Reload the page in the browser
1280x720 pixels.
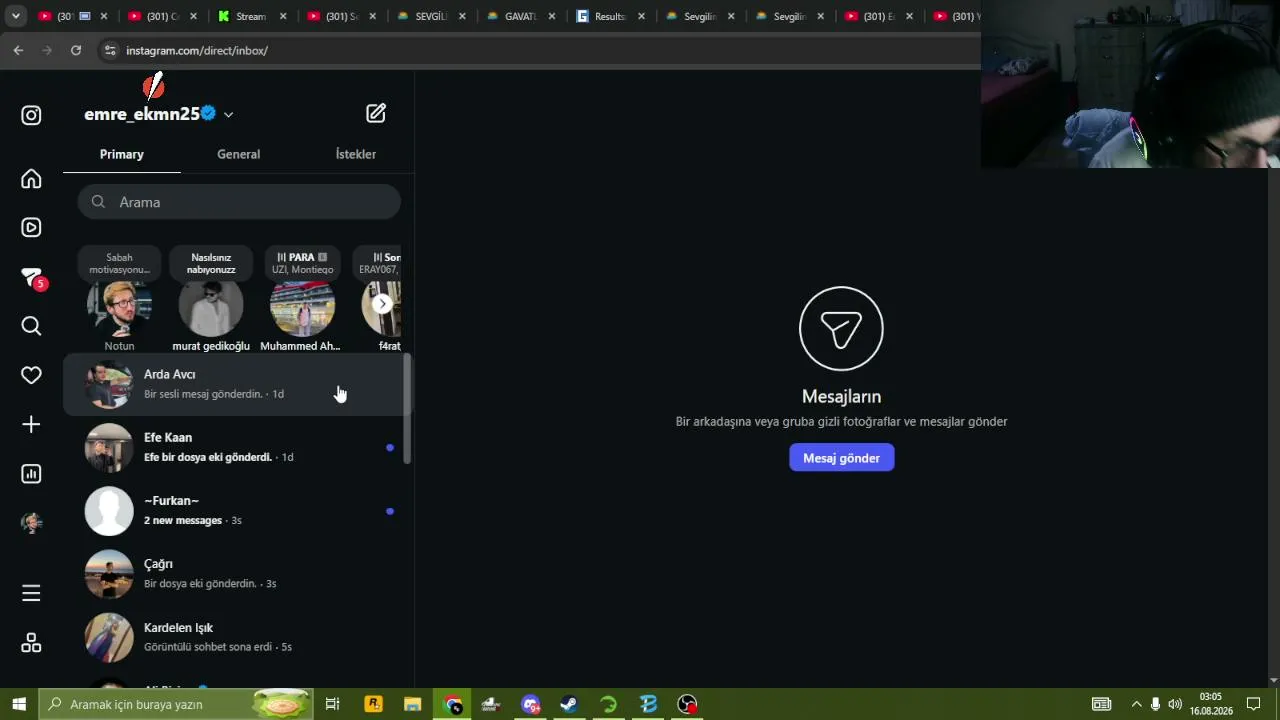pos(75,50)
